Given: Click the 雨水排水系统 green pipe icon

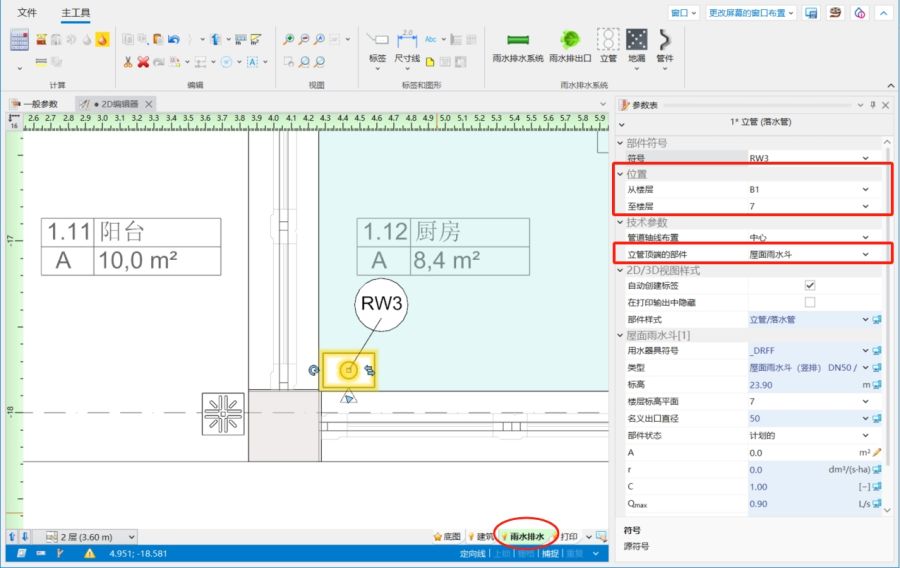Looking at the screenshot, I should point(517,40).
